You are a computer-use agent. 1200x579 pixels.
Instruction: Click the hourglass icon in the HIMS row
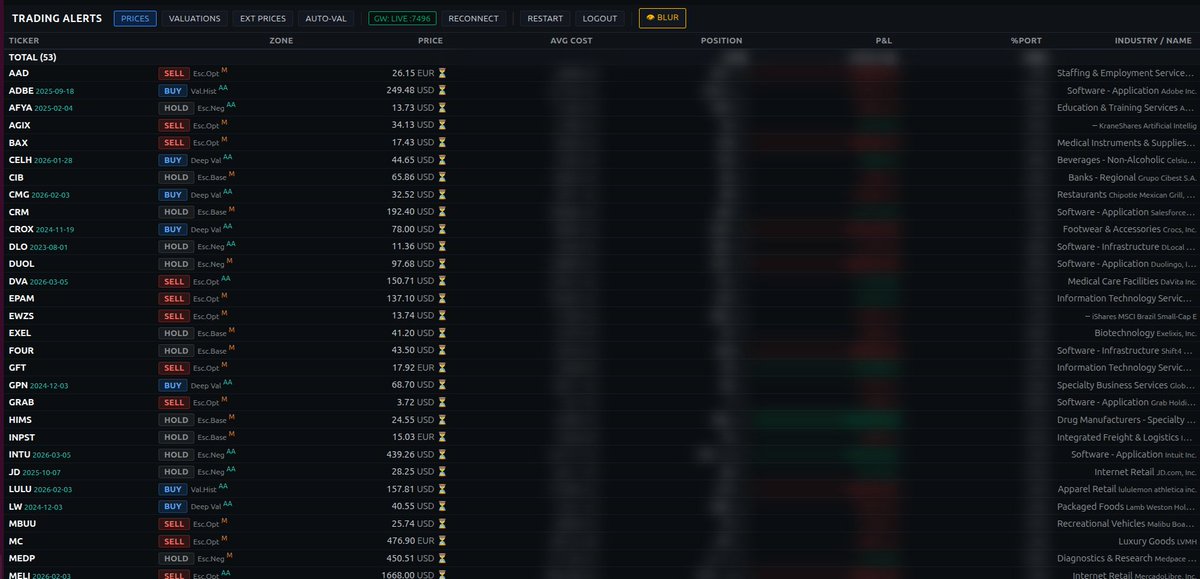pyautogui.click(x=442, y=420)
